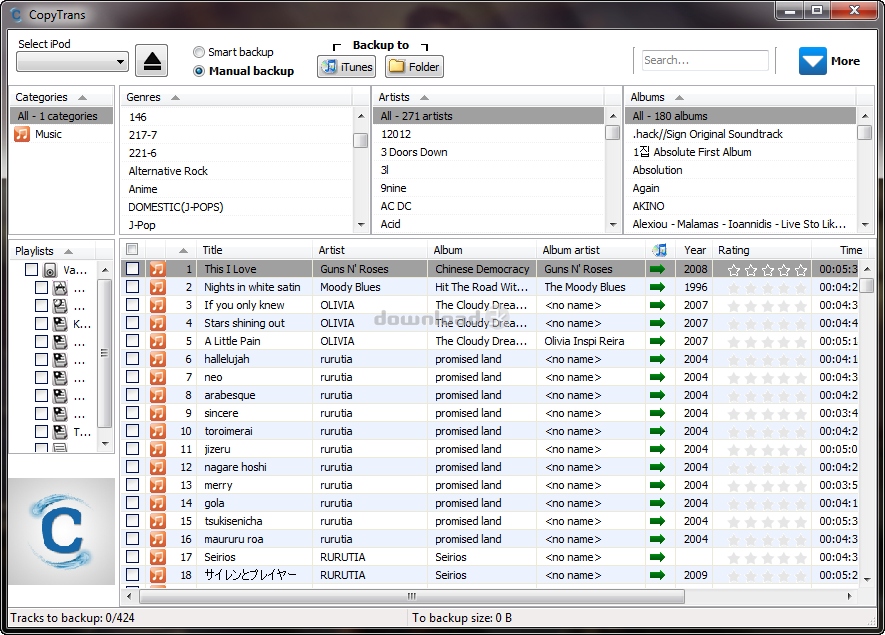Image resolution: width=885 pixels, height=635 pixels.
Task: Set five-star rating for This I Love
Action: point(801,270)
